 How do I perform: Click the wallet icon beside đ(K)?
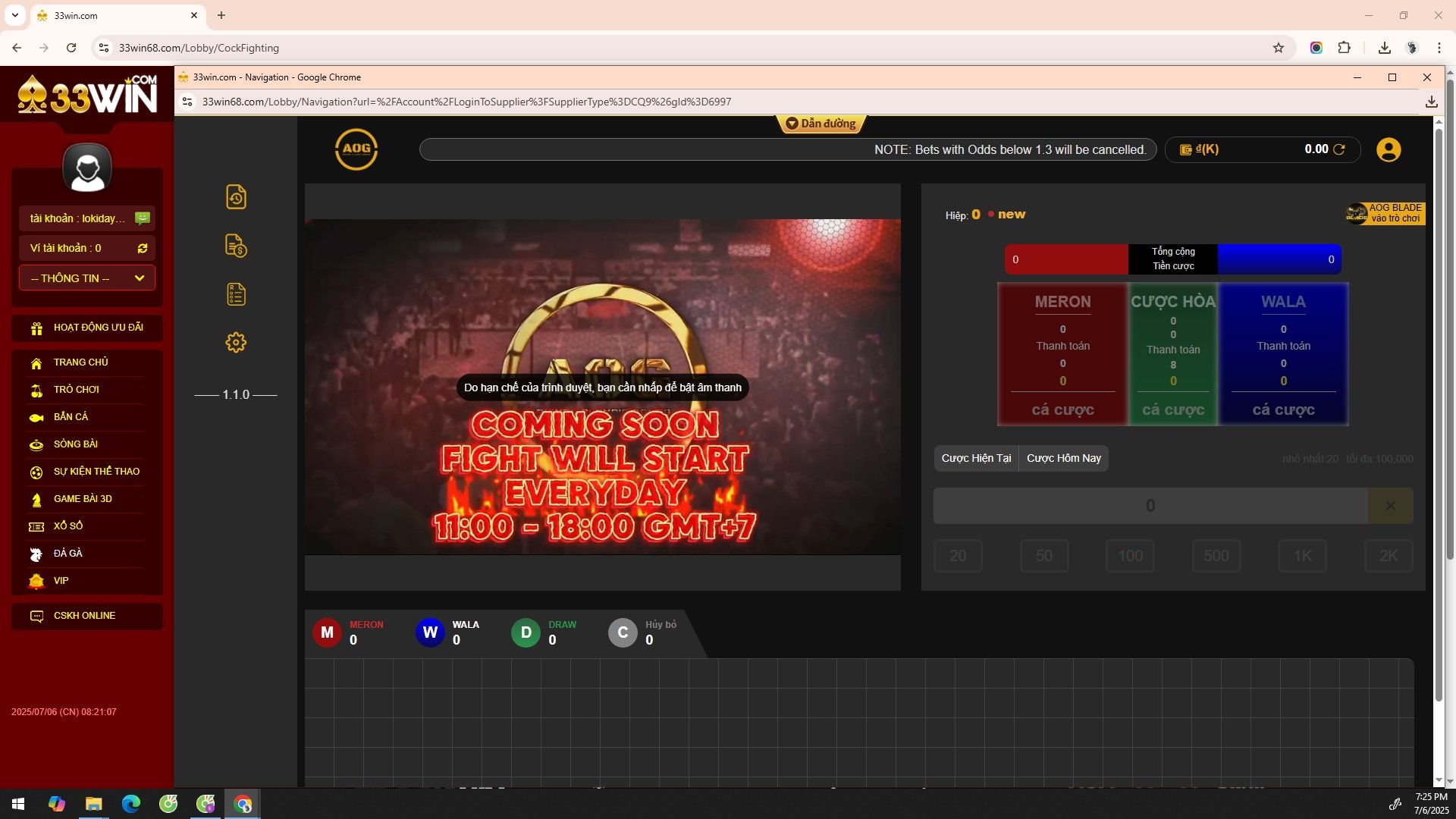click(1186, 149)
